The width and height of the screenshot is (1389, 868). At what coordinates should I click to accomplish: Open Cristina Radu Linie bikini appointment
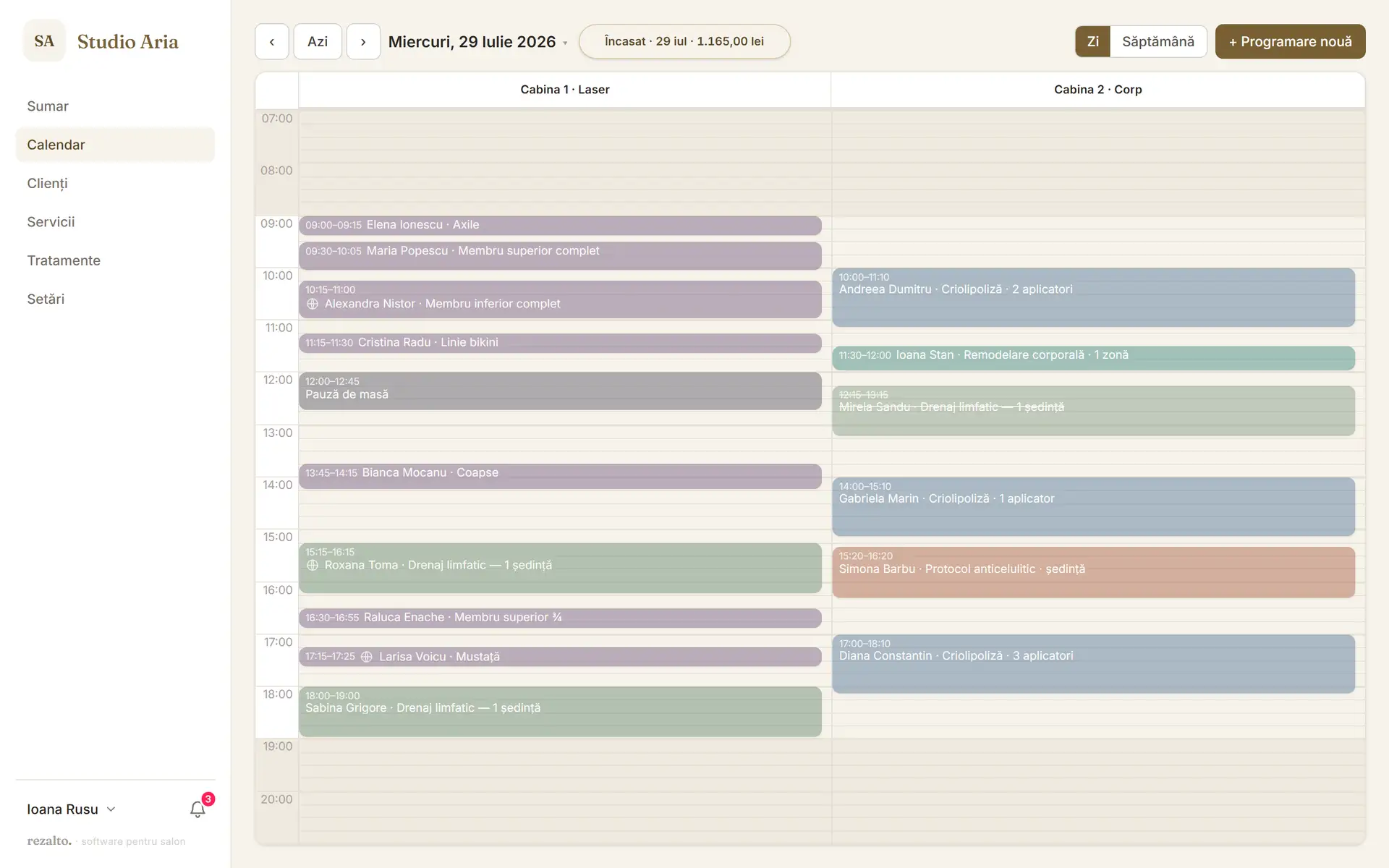click(560, 343)
